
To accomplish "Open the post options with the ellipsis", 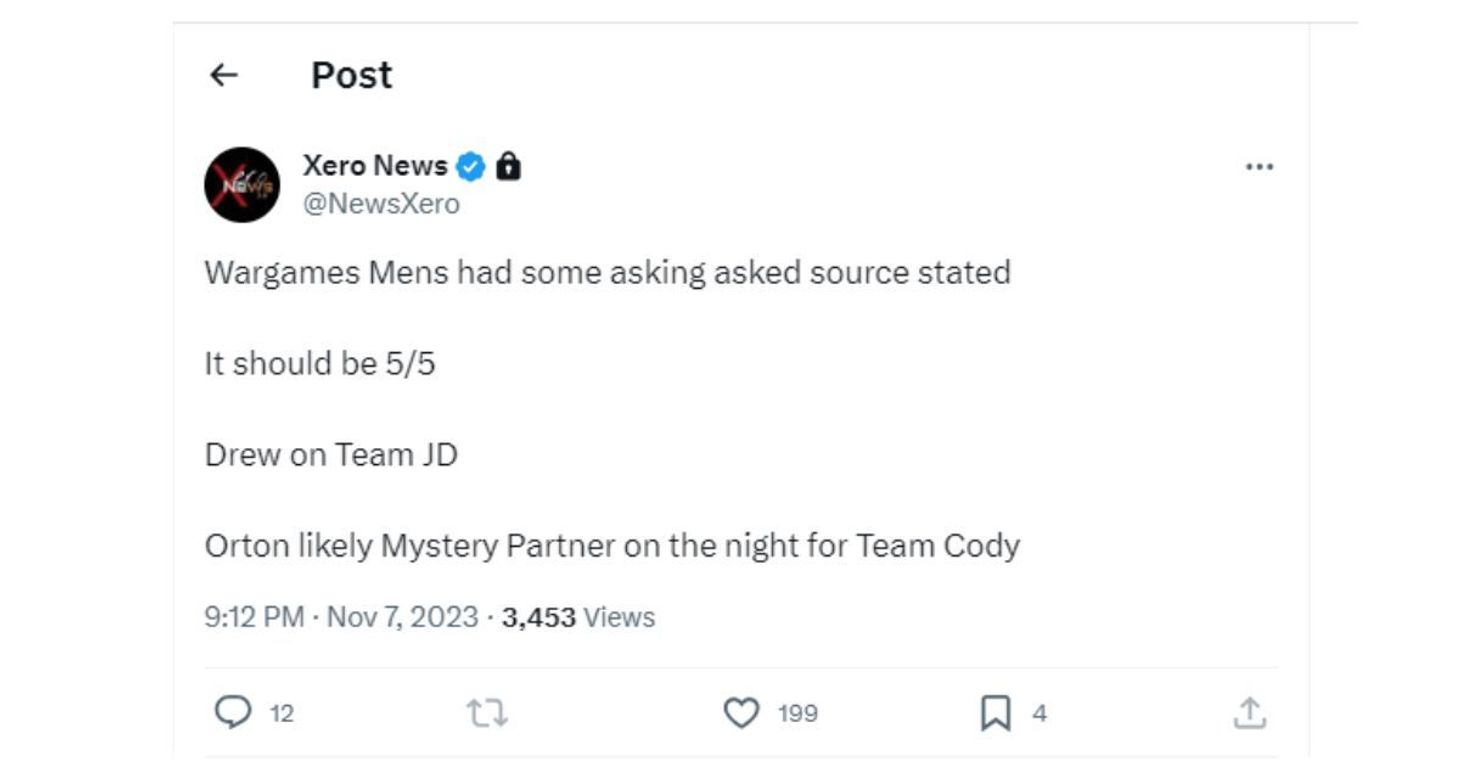I will coord(1259,167).
